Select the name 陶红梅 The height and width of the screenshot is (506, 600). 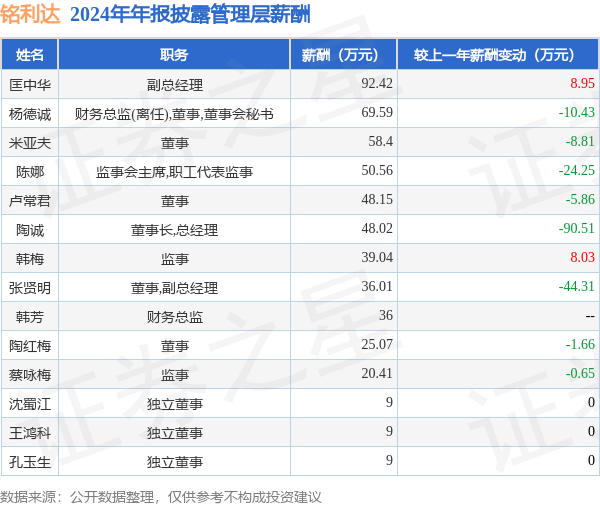click(30, 346)
